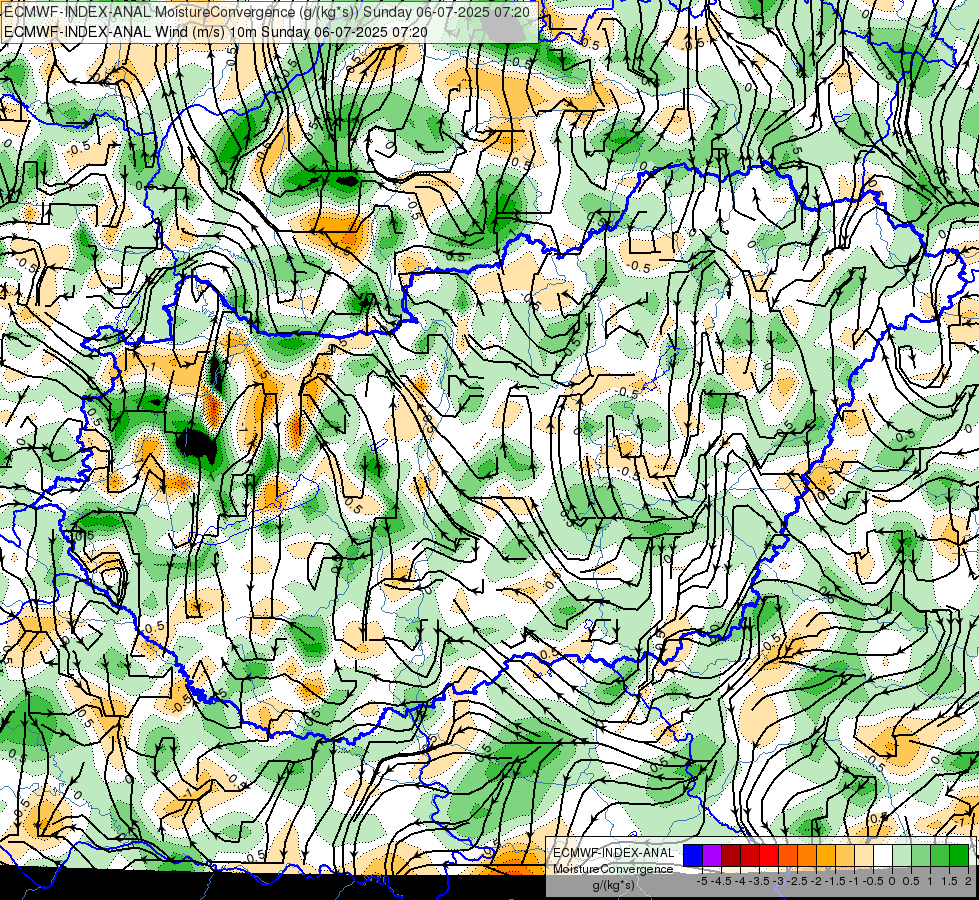
Task: Pick the legend swatch between 1.5 and 2
Action: coord(959,856)
